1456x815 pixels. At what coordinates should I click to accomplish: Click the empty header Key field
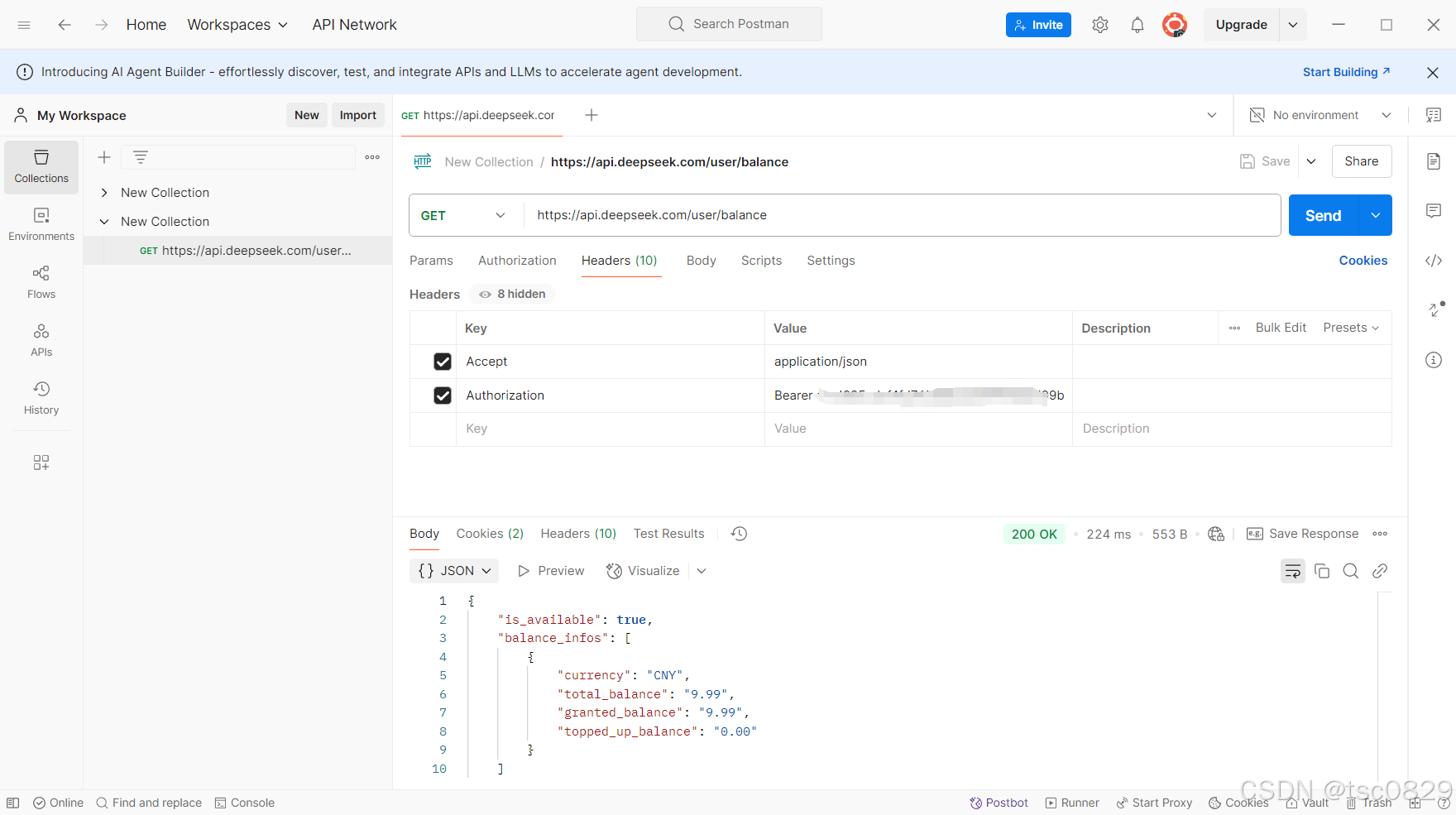coord(610,429)
